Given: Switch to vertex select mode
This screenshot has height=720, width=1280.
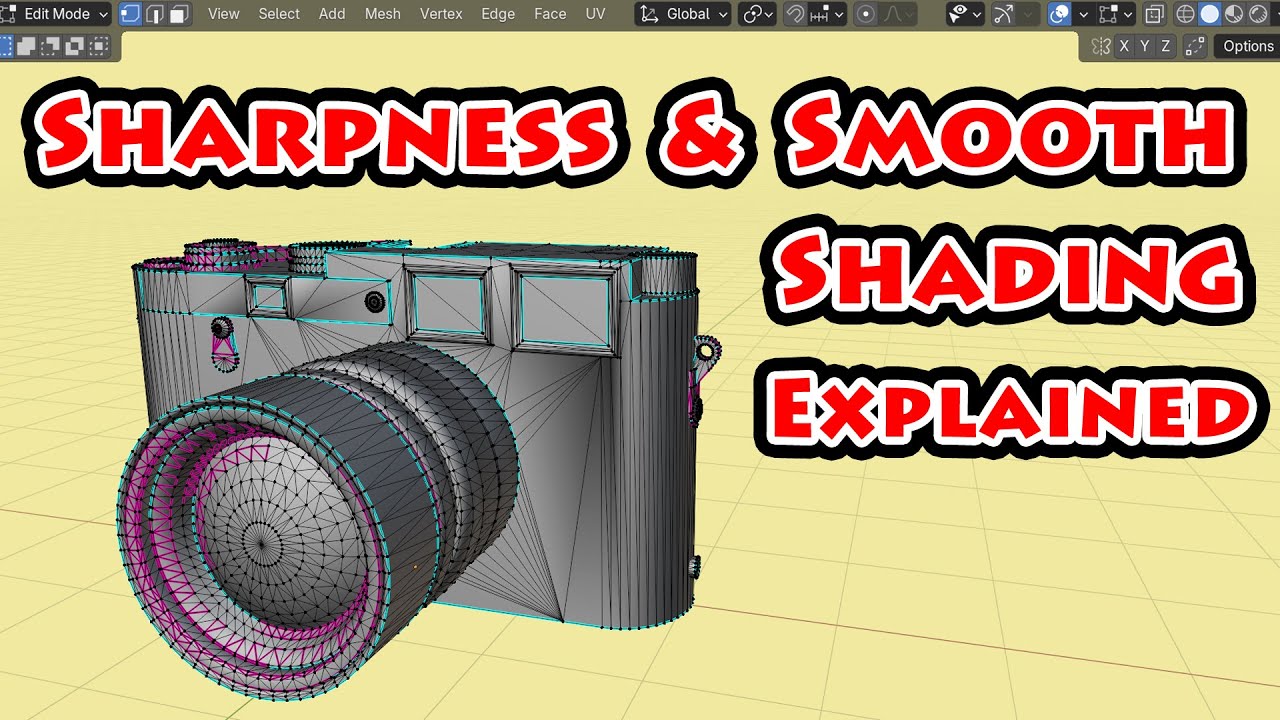Looking at the screenshot, I should coord(130,14).
